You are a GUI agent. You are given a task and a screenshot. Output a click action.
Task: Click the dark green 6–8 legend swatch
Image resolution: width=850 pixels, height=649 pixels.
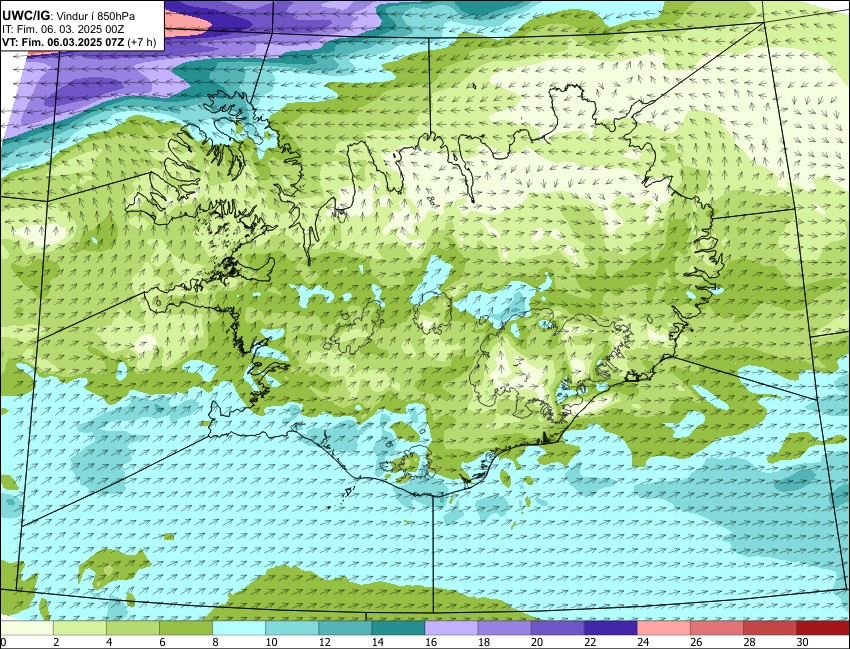186,628
